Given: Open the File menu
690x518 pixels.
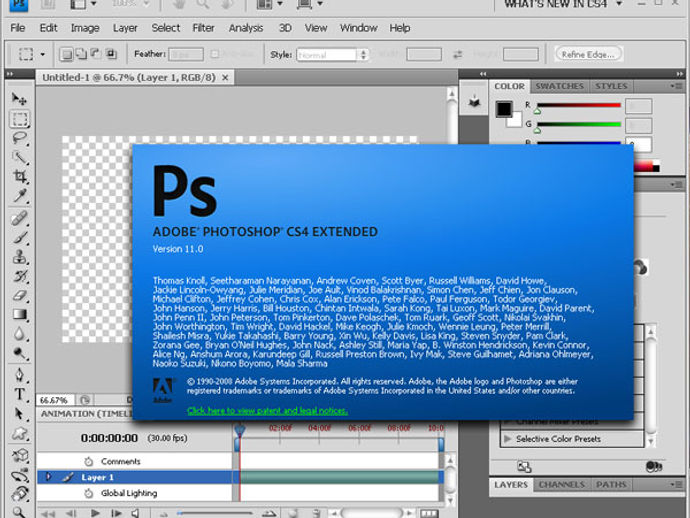Looking at the screenshot, I should click(17, 28).
